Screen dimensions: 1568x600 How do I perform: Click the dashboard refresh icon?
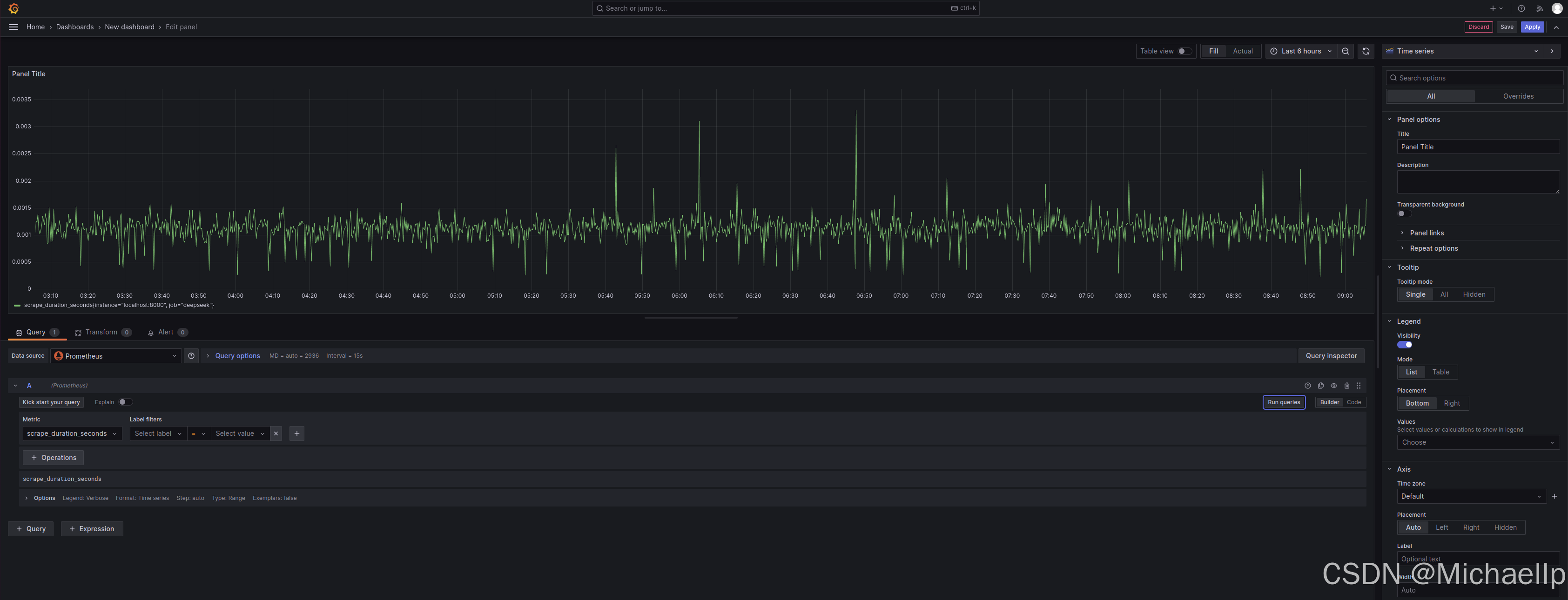pyautogui.click(x=1365, y=51)
